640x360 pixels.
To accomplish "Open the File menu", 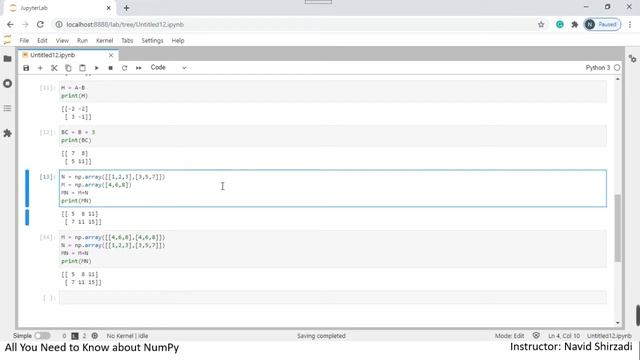I will click(x=24, y=40).
